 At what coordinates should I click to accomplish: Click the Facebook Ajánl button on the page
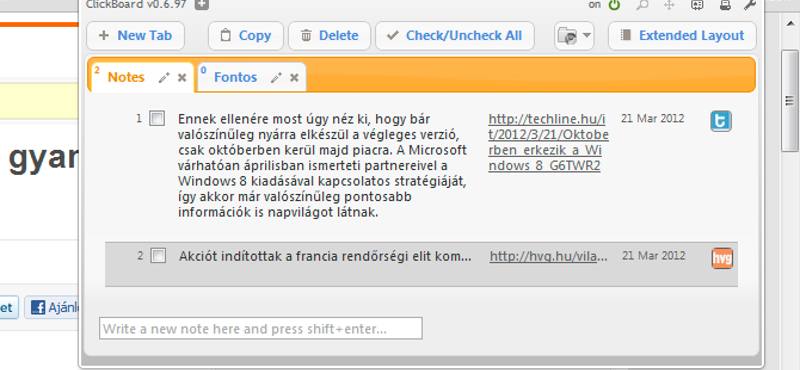tap(53, 308)
